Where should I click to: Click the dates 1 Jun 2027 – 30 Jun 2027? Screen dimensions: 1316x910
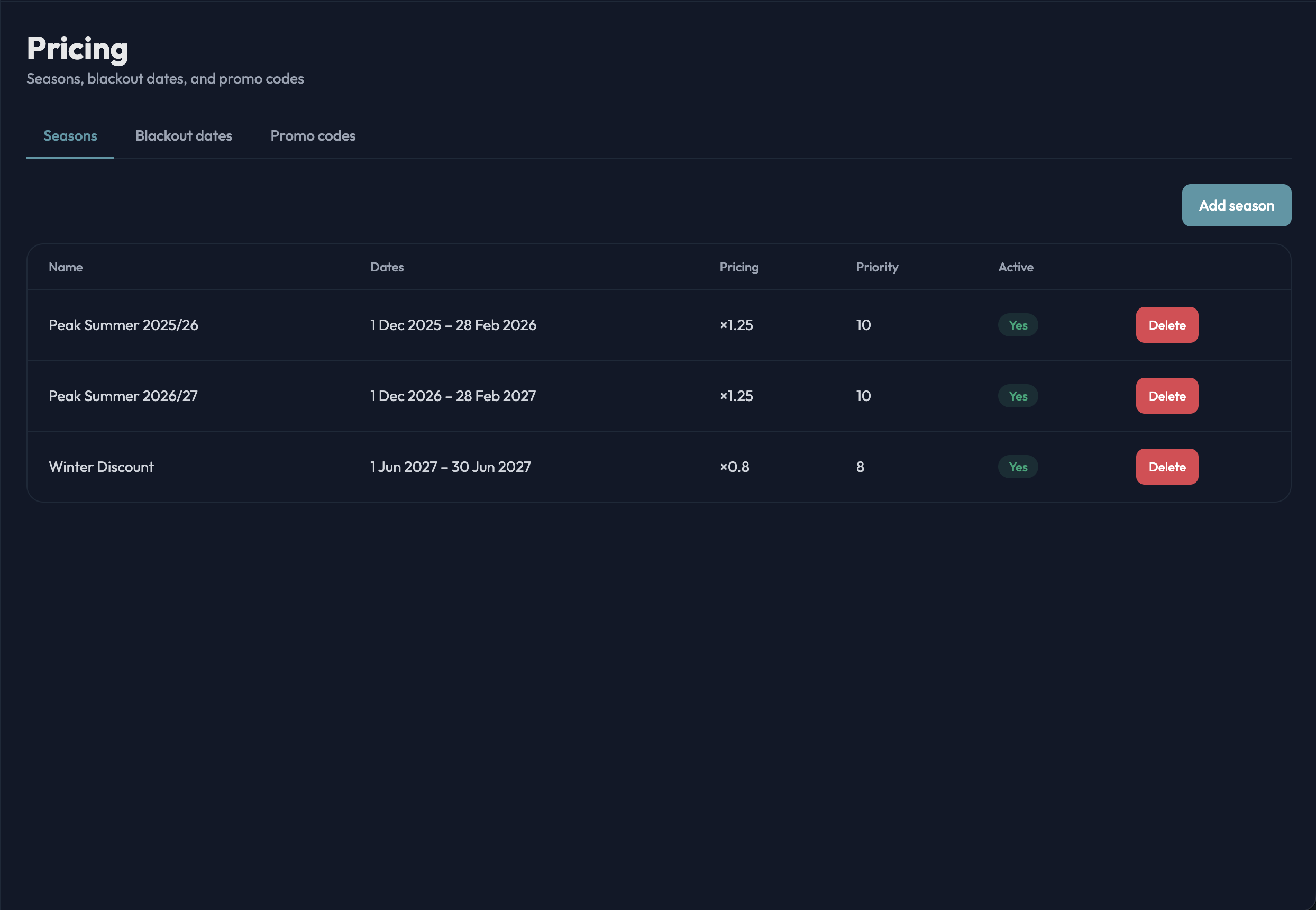click(450, 467)
